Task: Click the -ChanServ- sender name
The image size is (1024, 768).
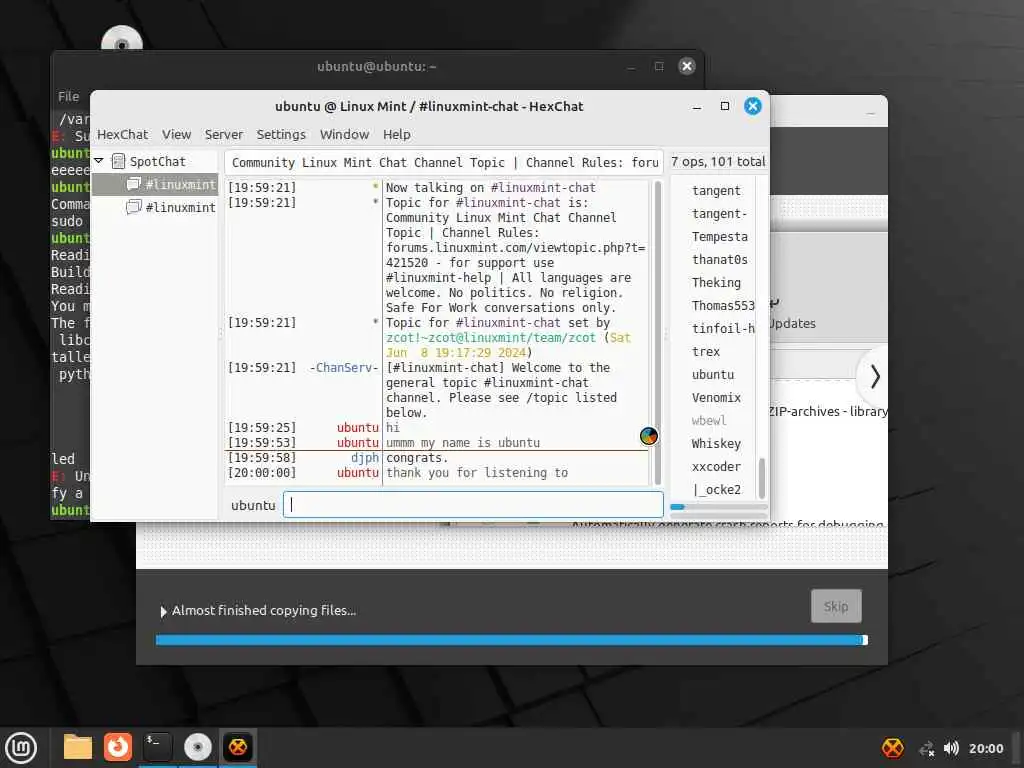Action: pos(344,368)
